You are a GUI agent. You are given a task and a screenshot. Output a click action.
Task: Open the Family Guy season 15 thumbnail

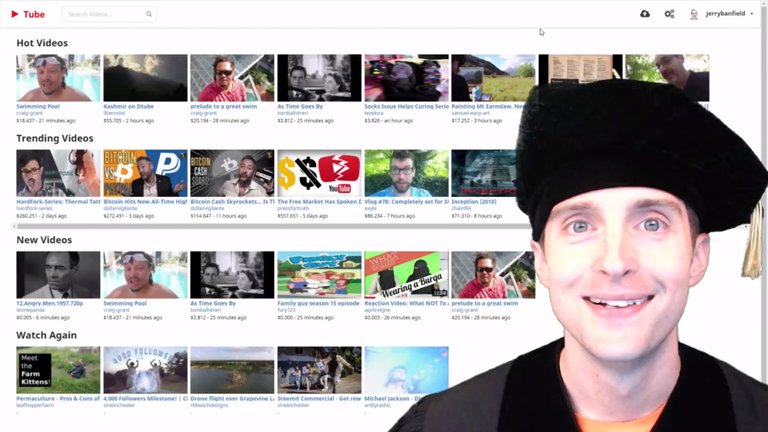(319, 275)
